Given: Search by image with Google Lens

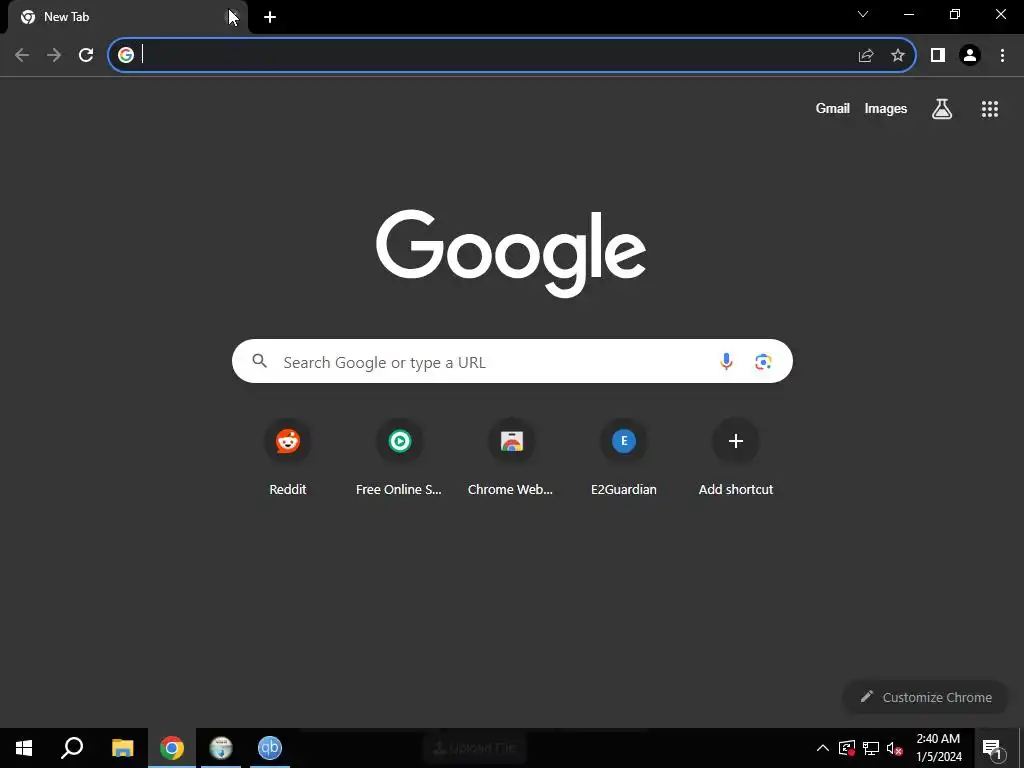Looking at the screenshot, I should click(763, 361).
